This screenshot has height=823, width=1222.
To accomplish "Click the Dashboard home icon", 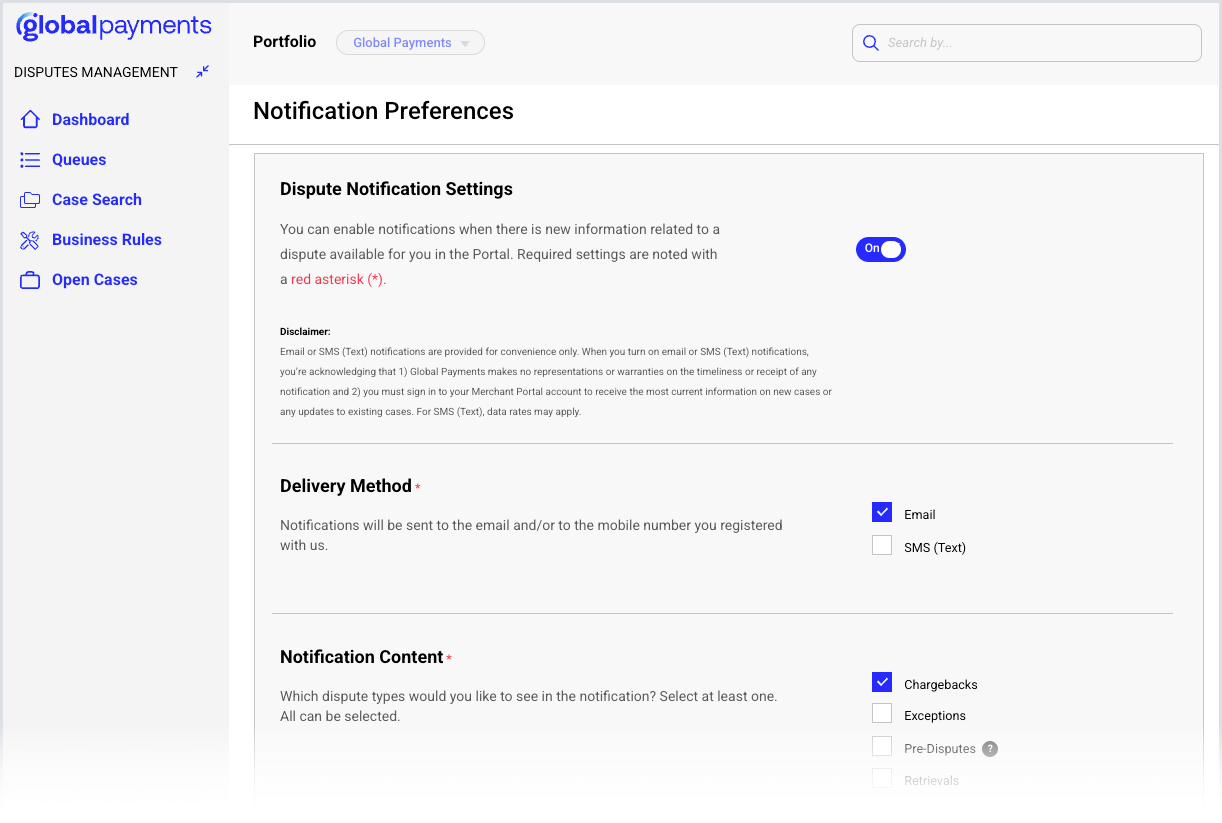I will 30,120.
